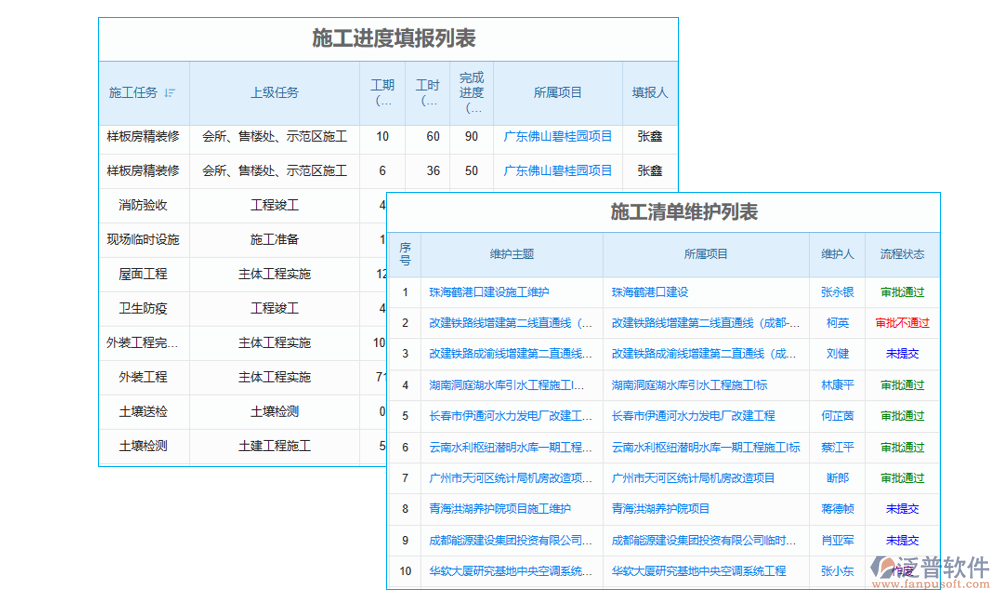1000x600 pixels.
Task: Click the 长春市伊通河水力发电厂改建工程 project
Action: pos(703,416)
